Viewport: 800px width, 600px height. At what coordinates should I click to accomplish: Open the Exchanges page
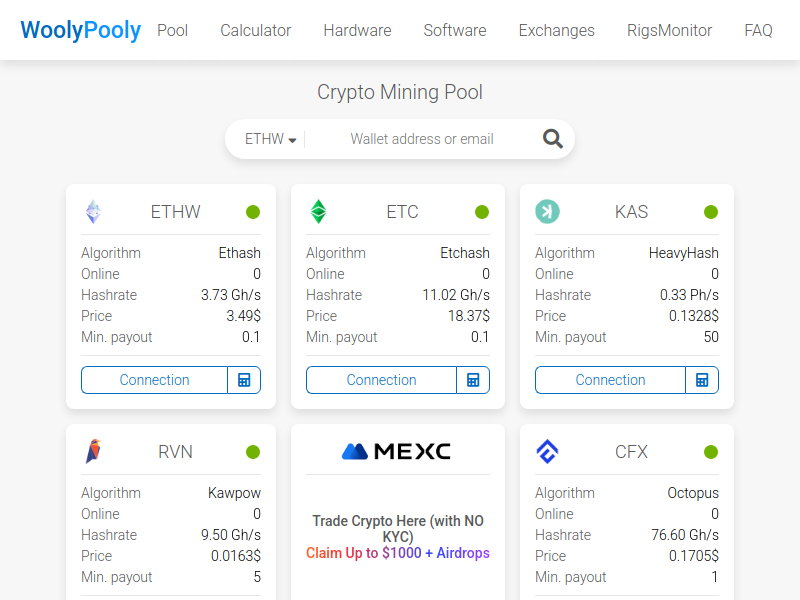click(557, 31)
